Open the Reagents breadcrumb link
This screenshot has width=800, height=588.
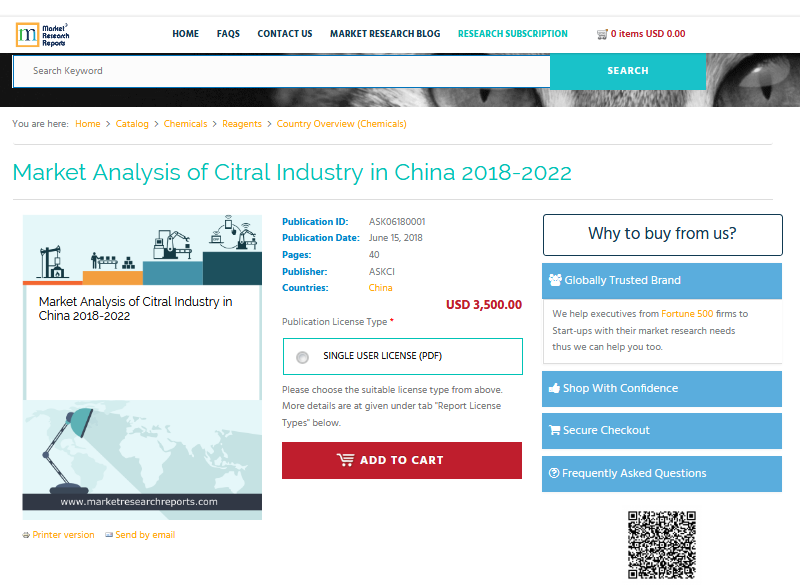pos(242,124)
